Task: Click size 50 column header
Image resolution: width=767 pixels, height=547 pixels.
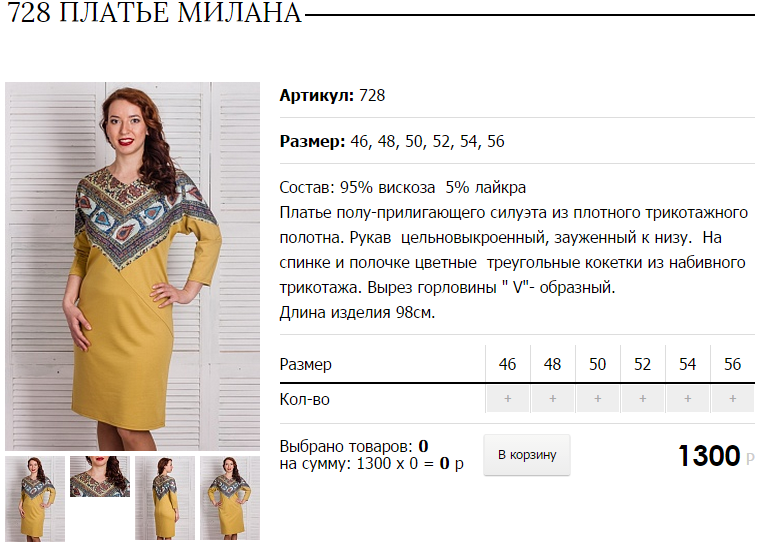Action: point(597,364)
